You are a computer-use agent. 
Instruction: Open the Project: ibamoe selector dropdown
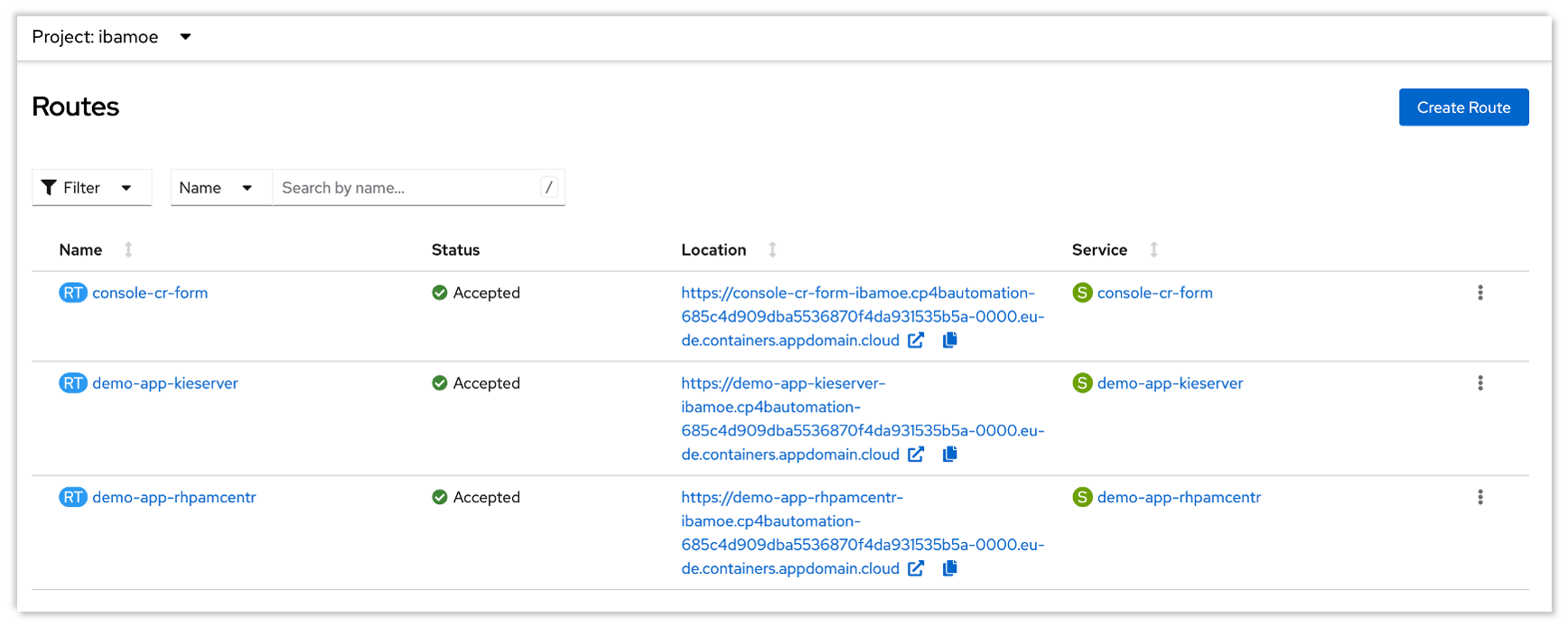pyautogui.click(x=112, y=37)
